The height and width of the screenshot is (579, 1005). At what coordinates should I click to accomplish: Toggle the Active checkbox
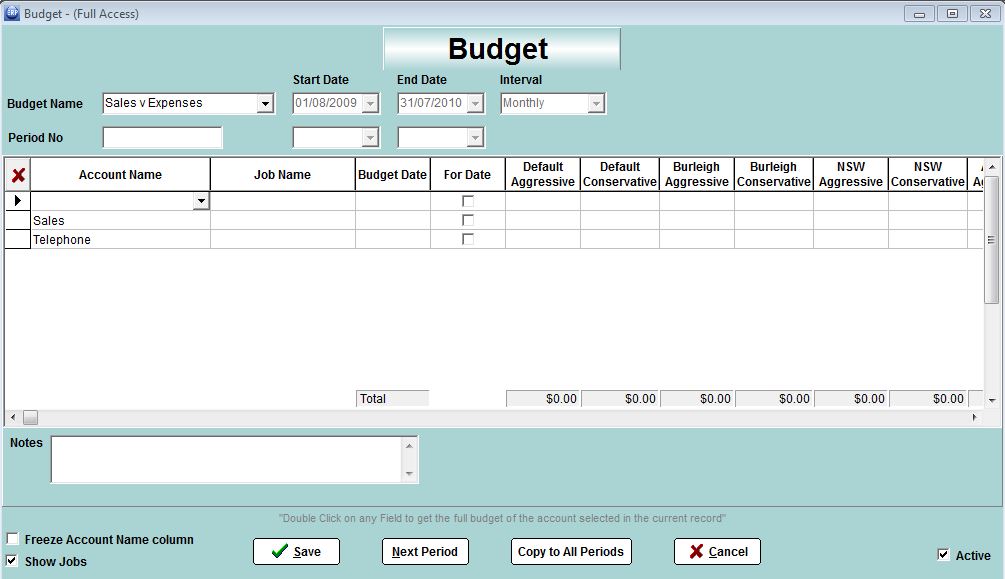point(943,555)
